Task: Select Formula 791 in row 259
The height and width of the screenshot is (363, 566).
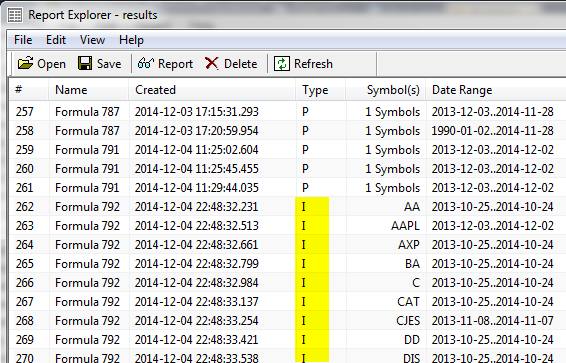Action: pos(87,150)
